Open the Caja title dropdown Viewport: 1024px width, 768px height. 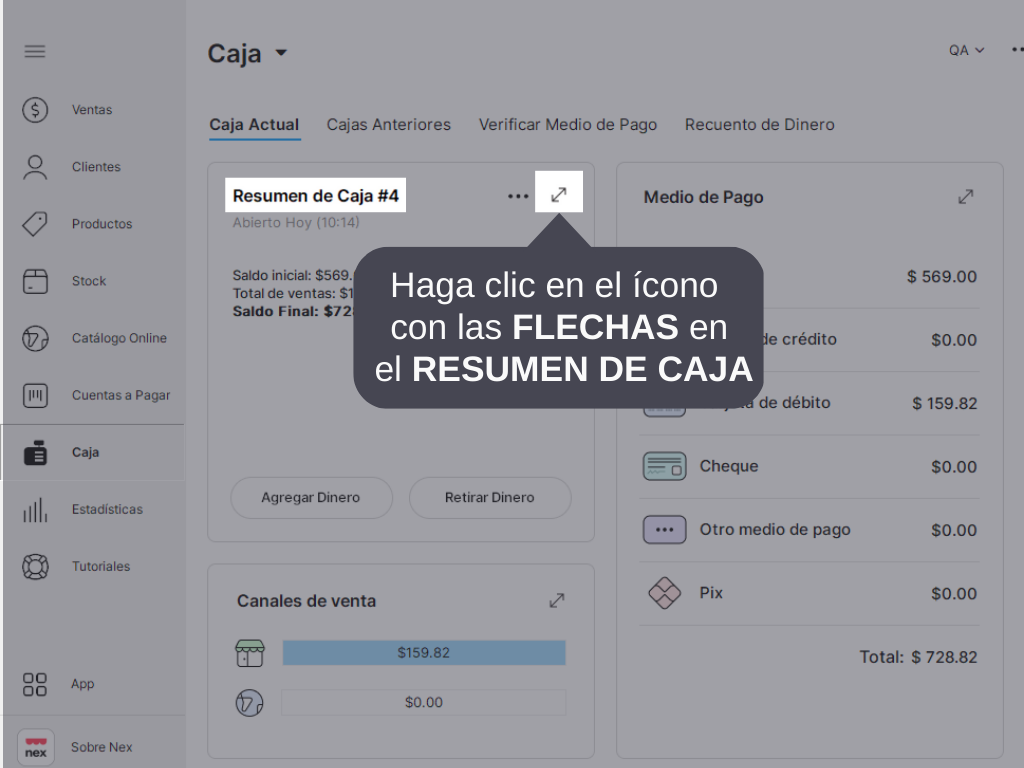pyautogui.click(x=281, y=53)
